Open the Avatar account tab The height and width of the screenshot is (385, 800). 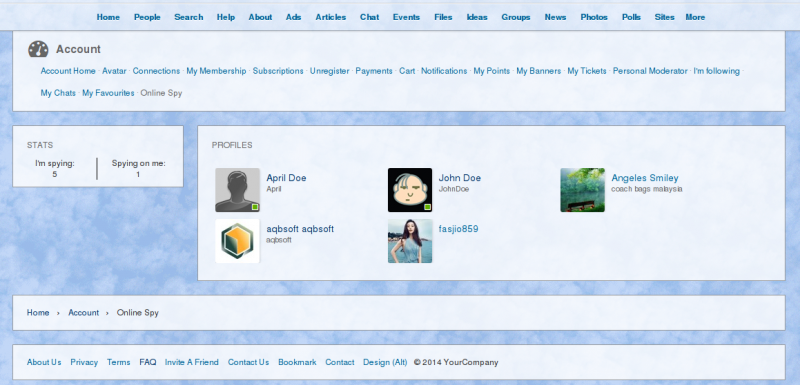(114, 71)
